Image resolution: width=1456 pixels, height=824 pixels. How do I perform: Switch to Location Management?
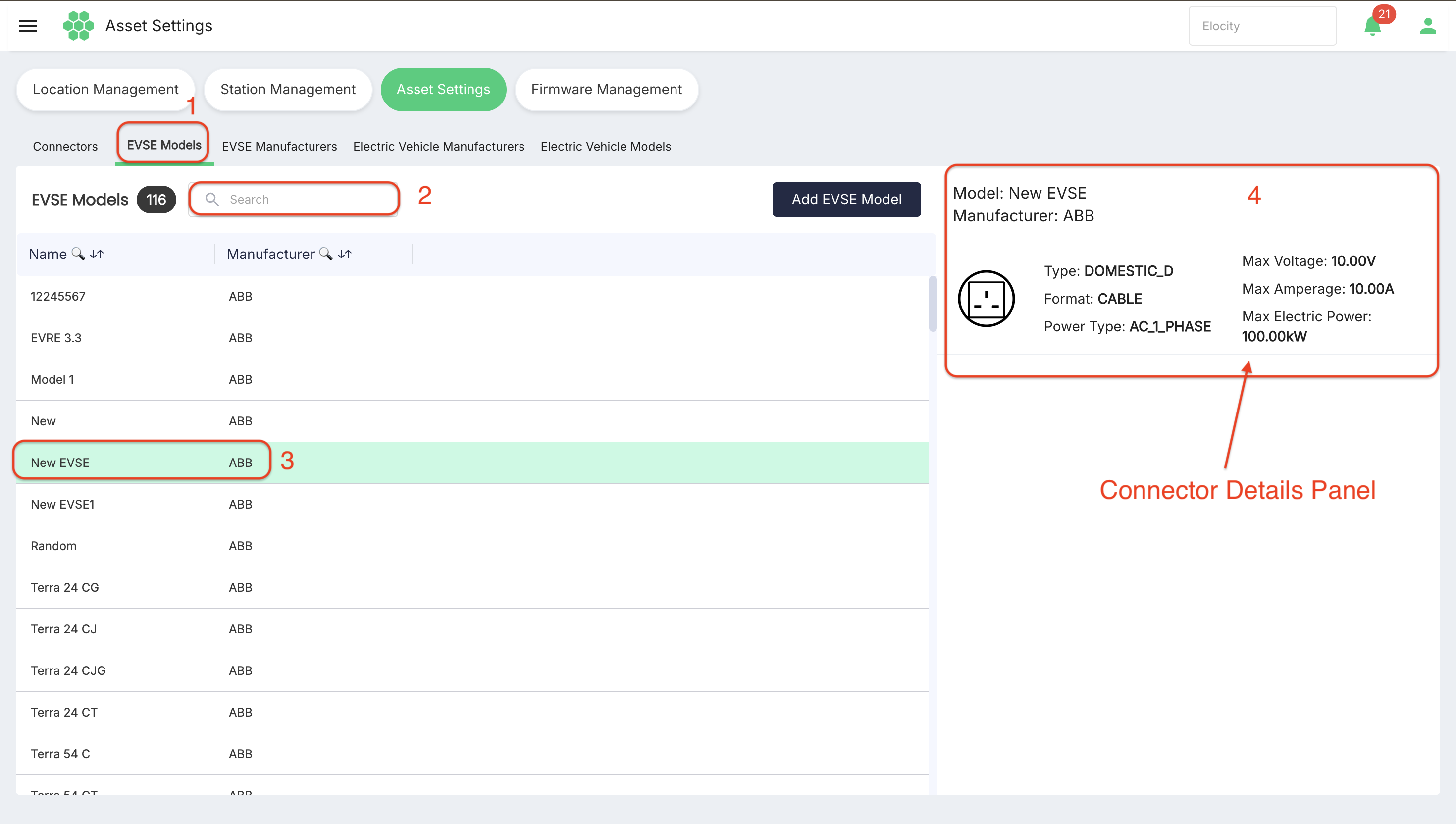click(x=106, y=90)
